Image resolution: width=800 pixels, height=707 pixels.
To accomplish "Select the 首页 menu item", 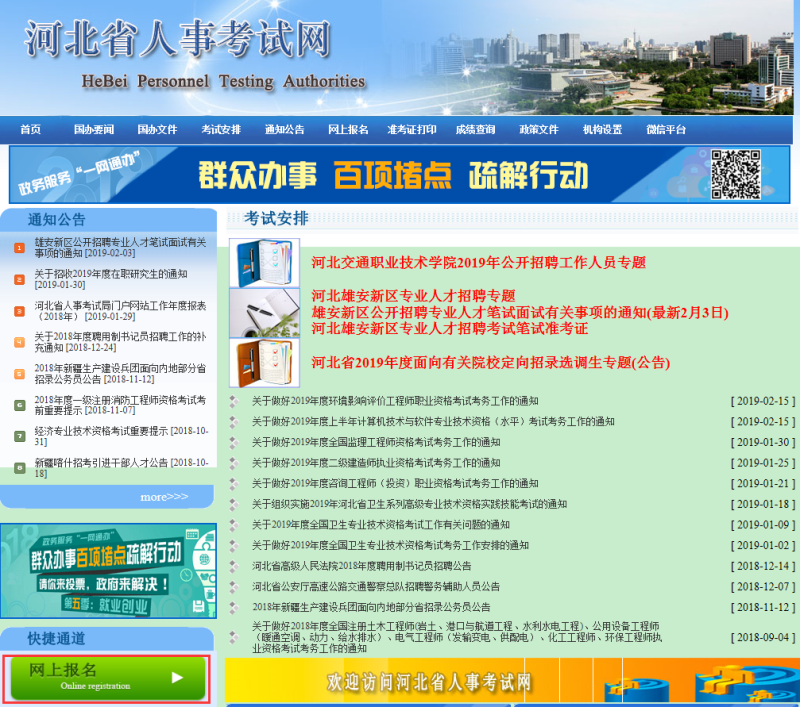I will click(29, 129).
